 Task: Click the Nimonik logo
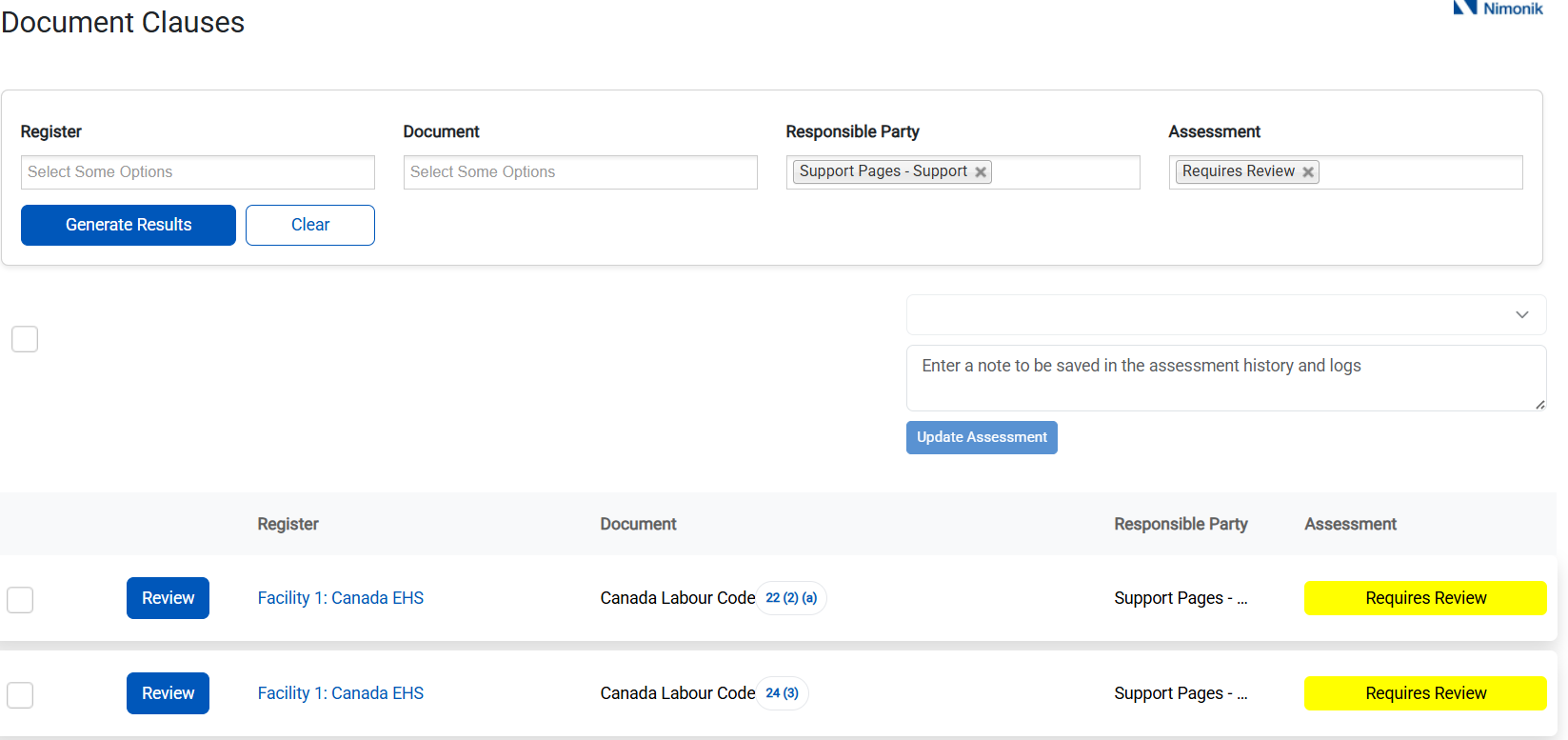(x=1498, y=9)
